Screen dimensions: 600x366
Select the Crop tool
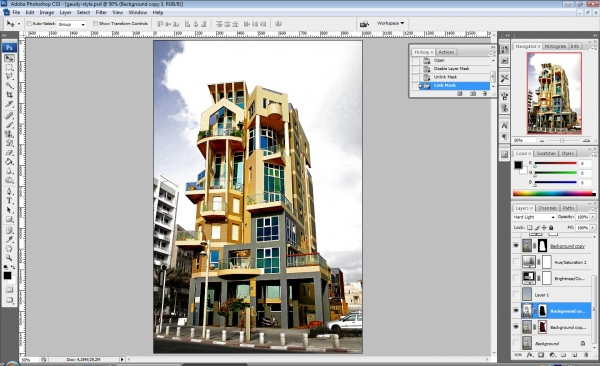click(x=9, y=95)
